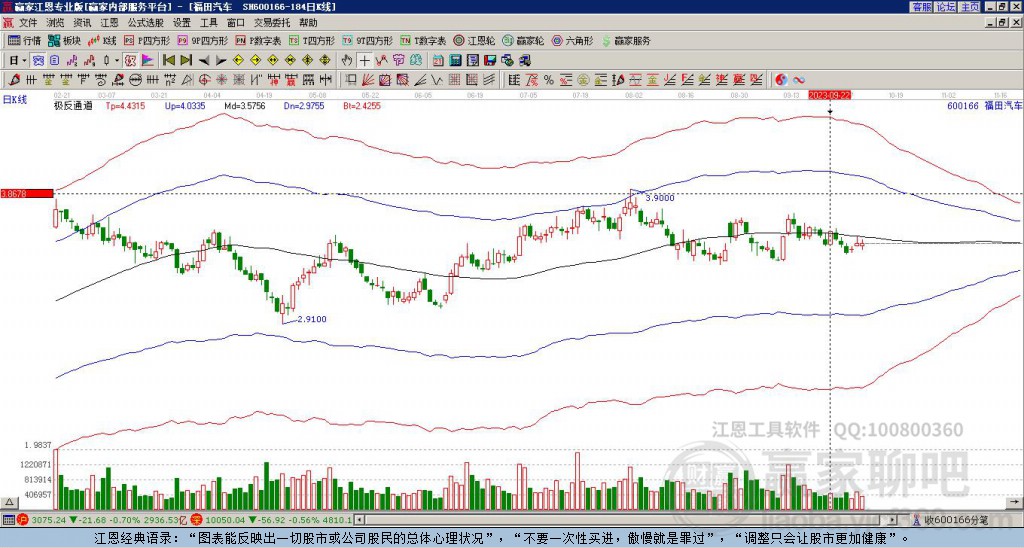The height and width of the screenshot is (548, 1024).
Task: Open the T四方形 tool
Action: coord(312,40)
